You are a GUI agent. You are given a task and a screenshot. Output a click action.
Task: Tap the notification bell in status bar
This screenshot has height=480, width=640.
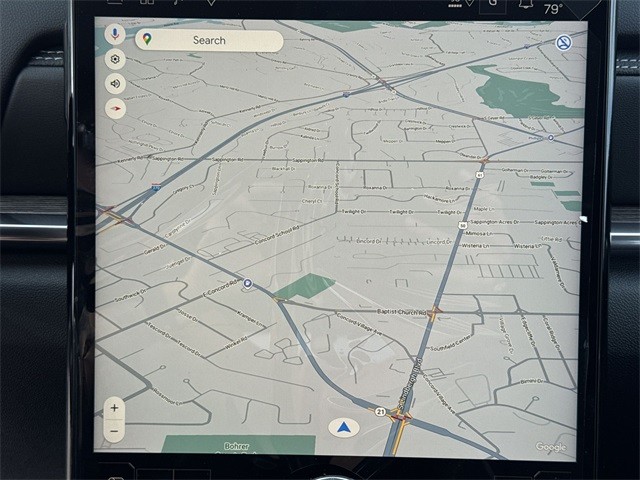(525, 5)
